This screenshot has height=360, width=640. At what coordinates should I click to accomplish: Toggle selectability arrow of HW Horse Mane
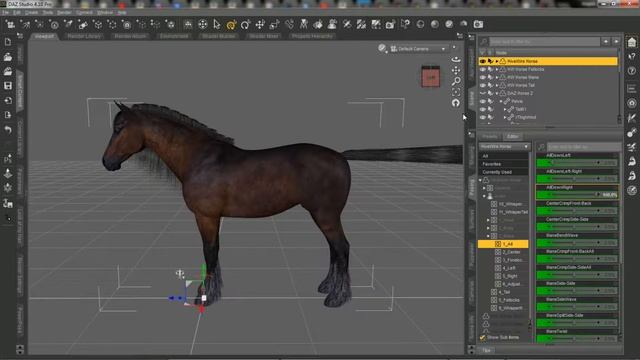pos(490,77)
